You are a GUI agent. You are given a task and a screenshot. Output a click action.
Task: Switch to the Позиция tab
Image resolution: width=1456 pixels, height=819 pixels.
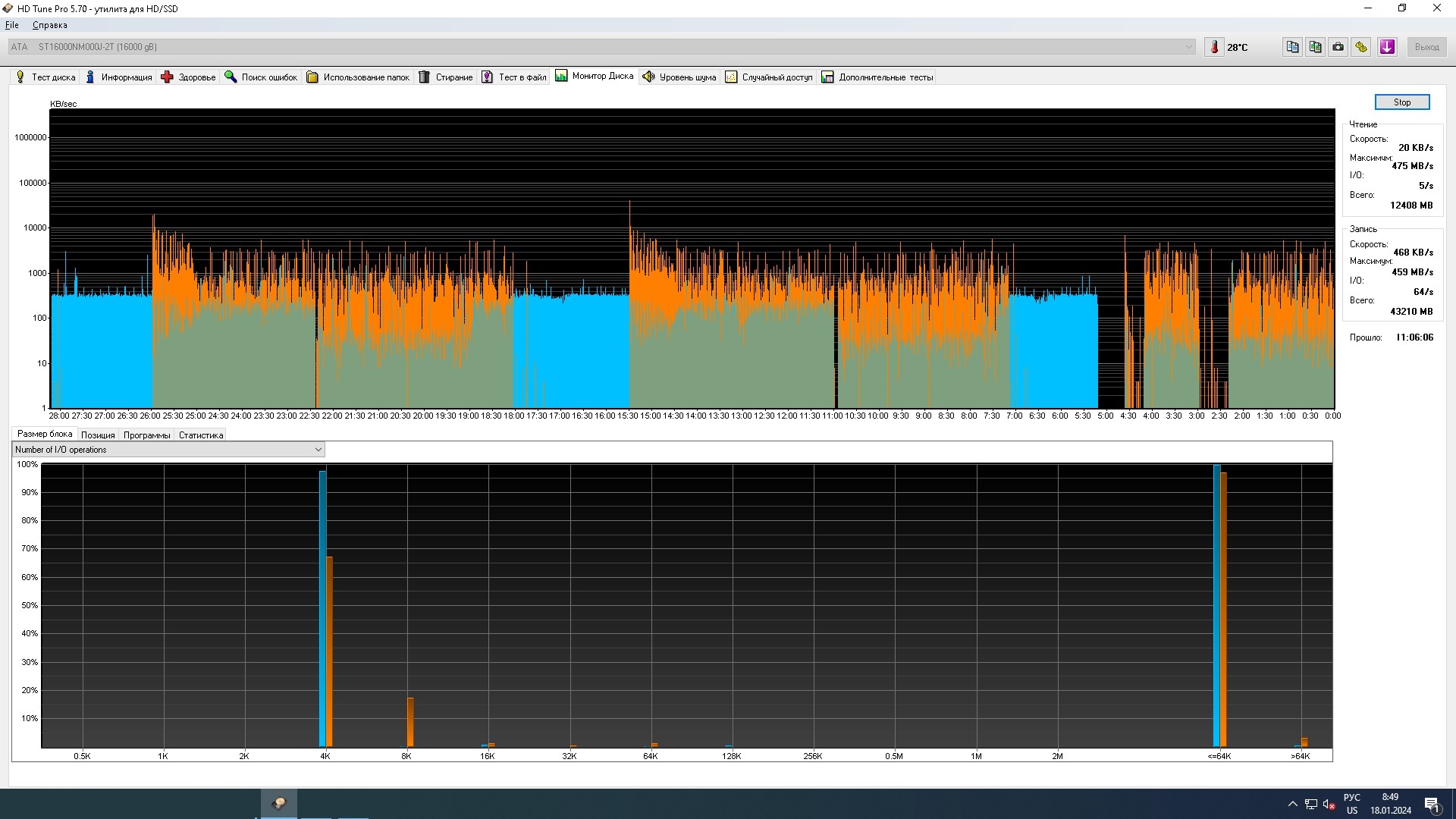[98, 435]
